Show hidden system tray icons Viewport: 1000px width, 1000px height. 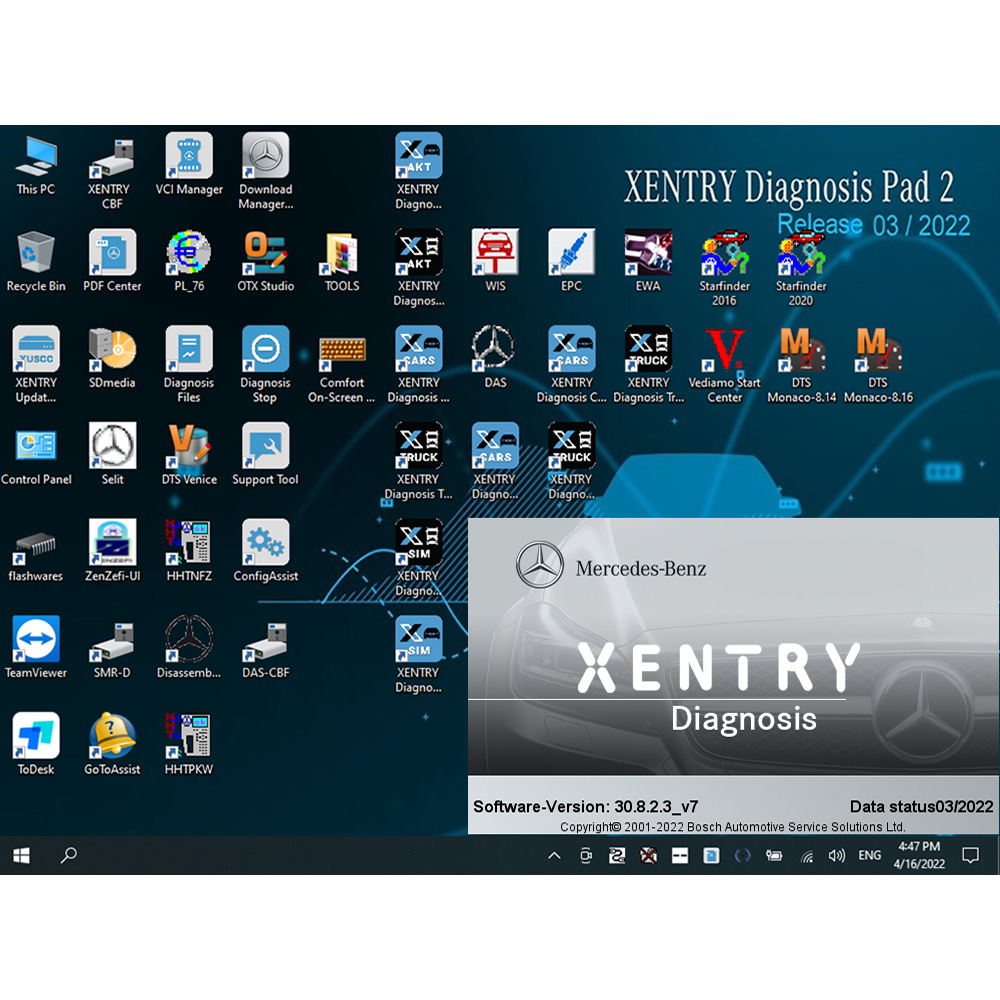click(x=554, y=855)
